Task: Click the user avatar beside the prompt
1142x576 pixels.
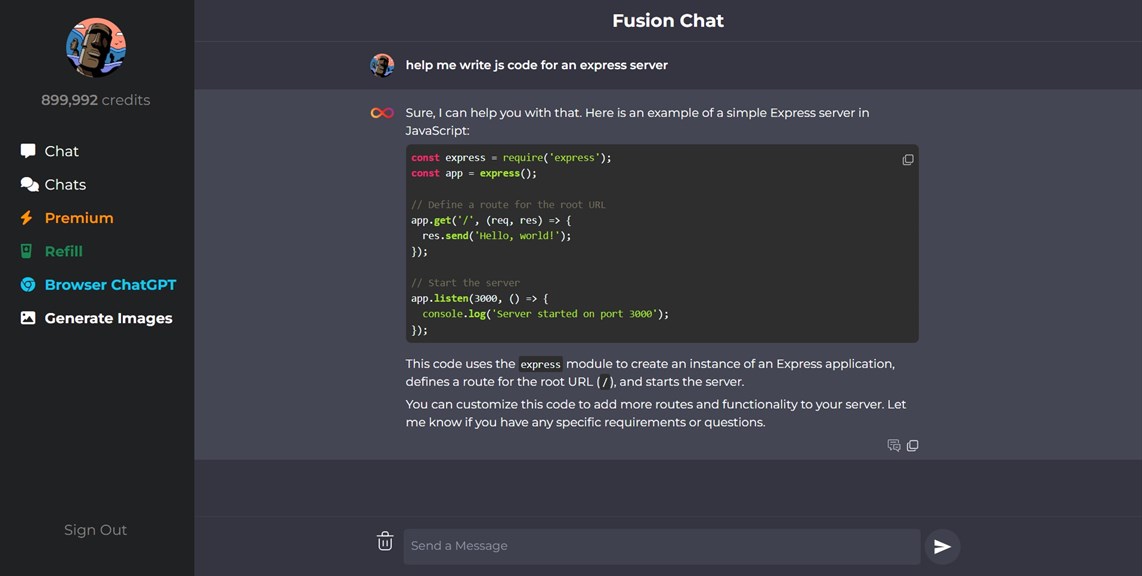Action: click(x=382, y=65)
